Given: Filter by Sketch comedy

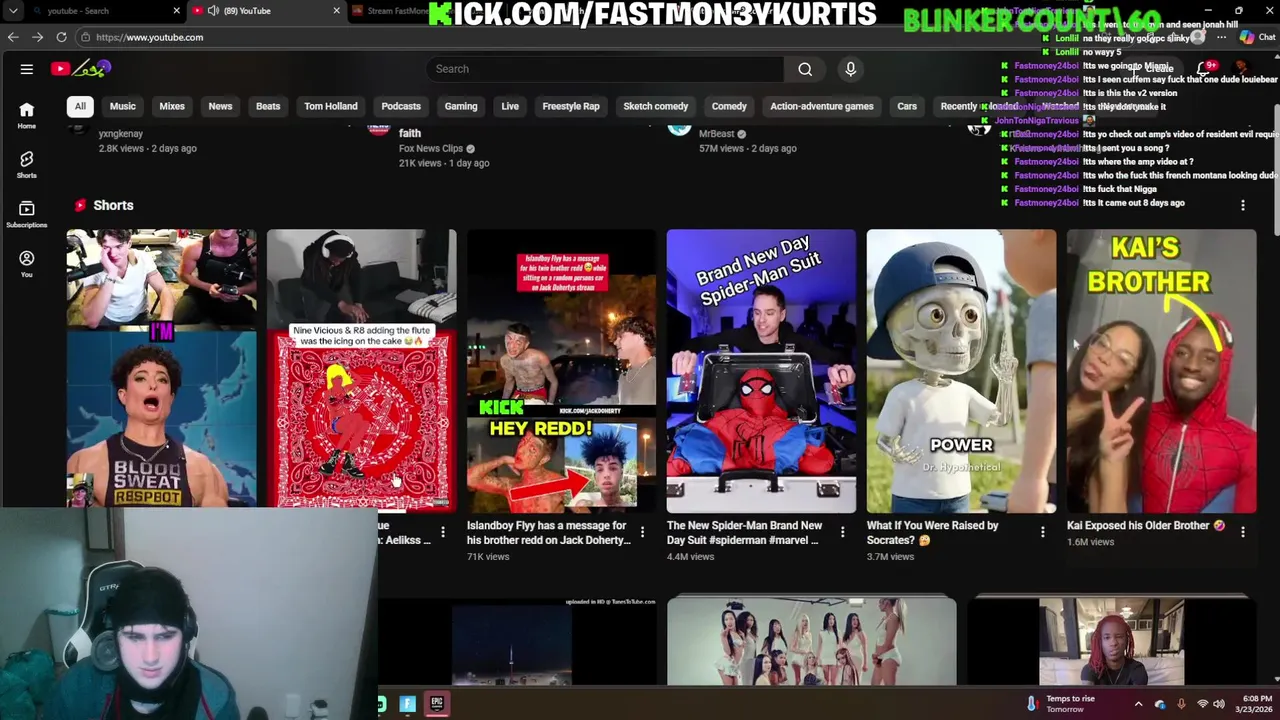Looking at the screenshot, I should (656, 106).
